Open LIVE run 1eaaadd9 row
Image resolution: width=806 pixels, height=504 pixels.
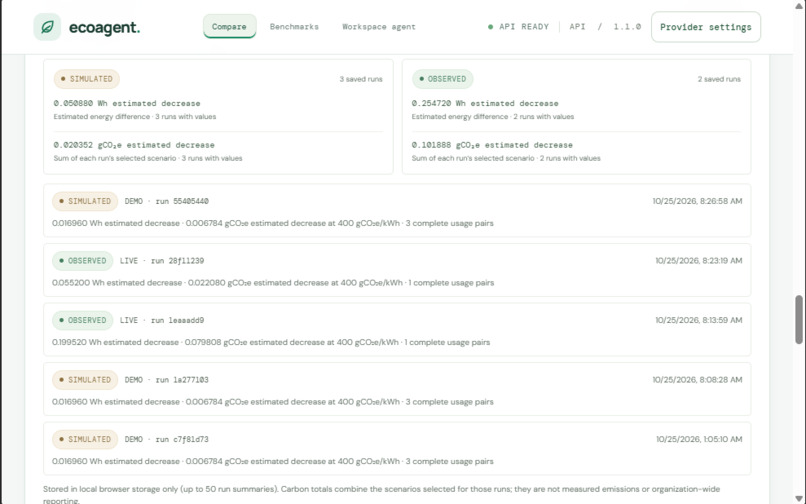[x=397, y=330]
